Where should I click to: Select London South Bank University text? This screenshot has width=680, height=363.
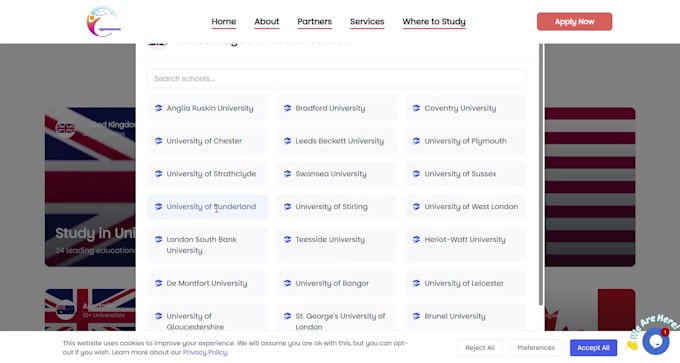(x=202, y=245)
